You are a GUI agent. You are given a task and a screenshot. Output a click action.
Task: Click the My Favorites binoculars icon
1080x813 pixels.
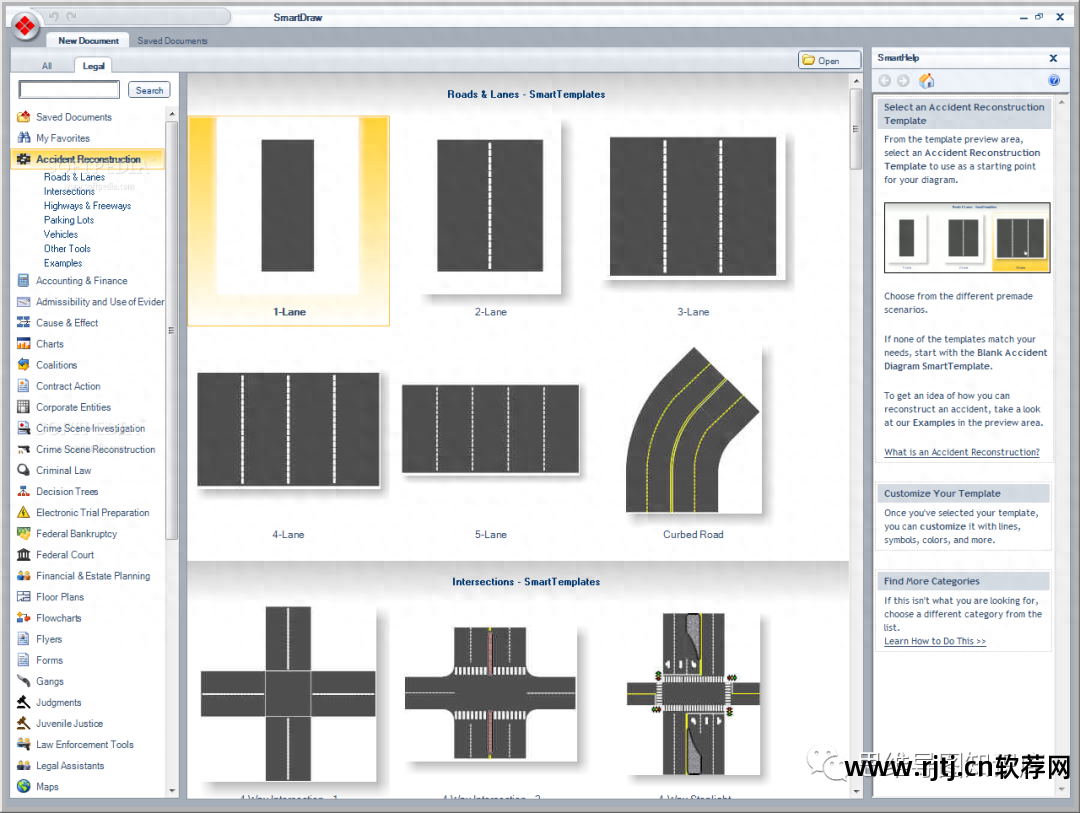23,137
